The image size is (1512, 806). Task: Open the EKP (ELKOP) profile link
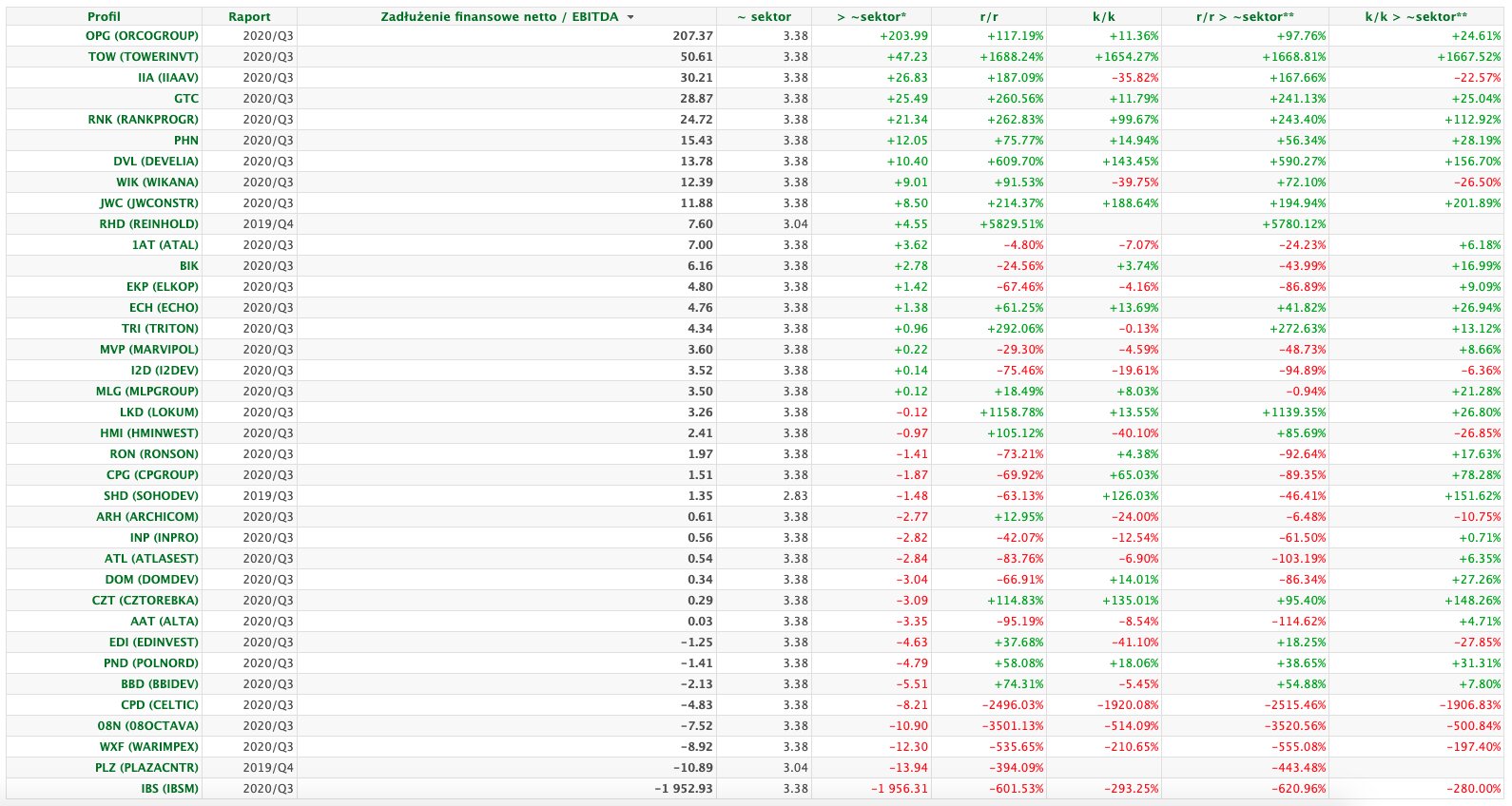click(x=163, y=286)
